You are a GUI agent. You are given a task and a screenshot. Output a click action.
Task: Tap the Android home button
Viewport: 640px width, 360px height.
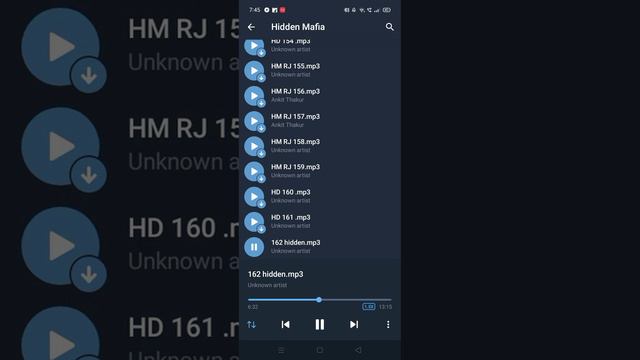(x=320, y=350)
